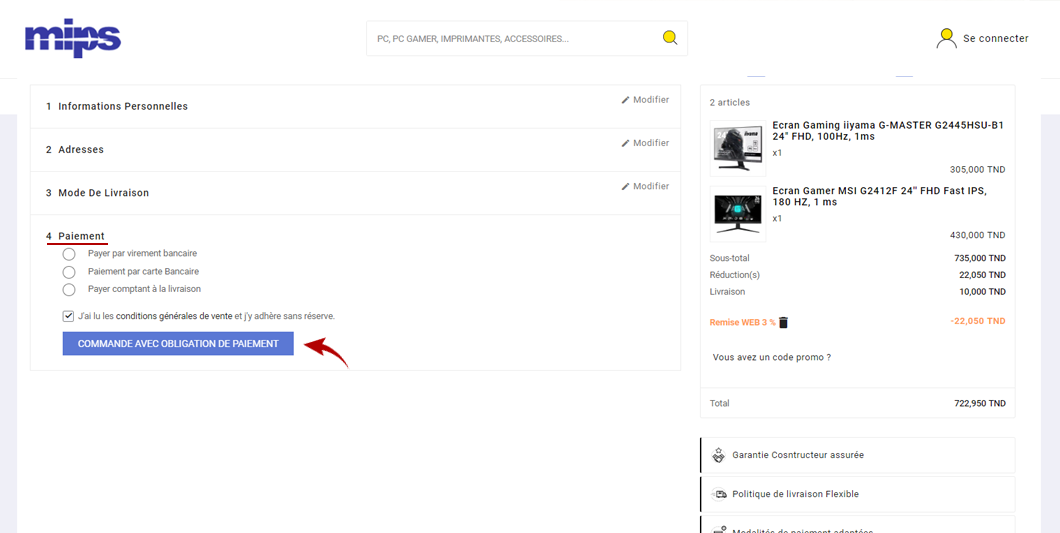Remove Remise WEB 3 % with trash icon
Image resolution: width=1060 pixels, height=533 pixels.
(784, 322)
